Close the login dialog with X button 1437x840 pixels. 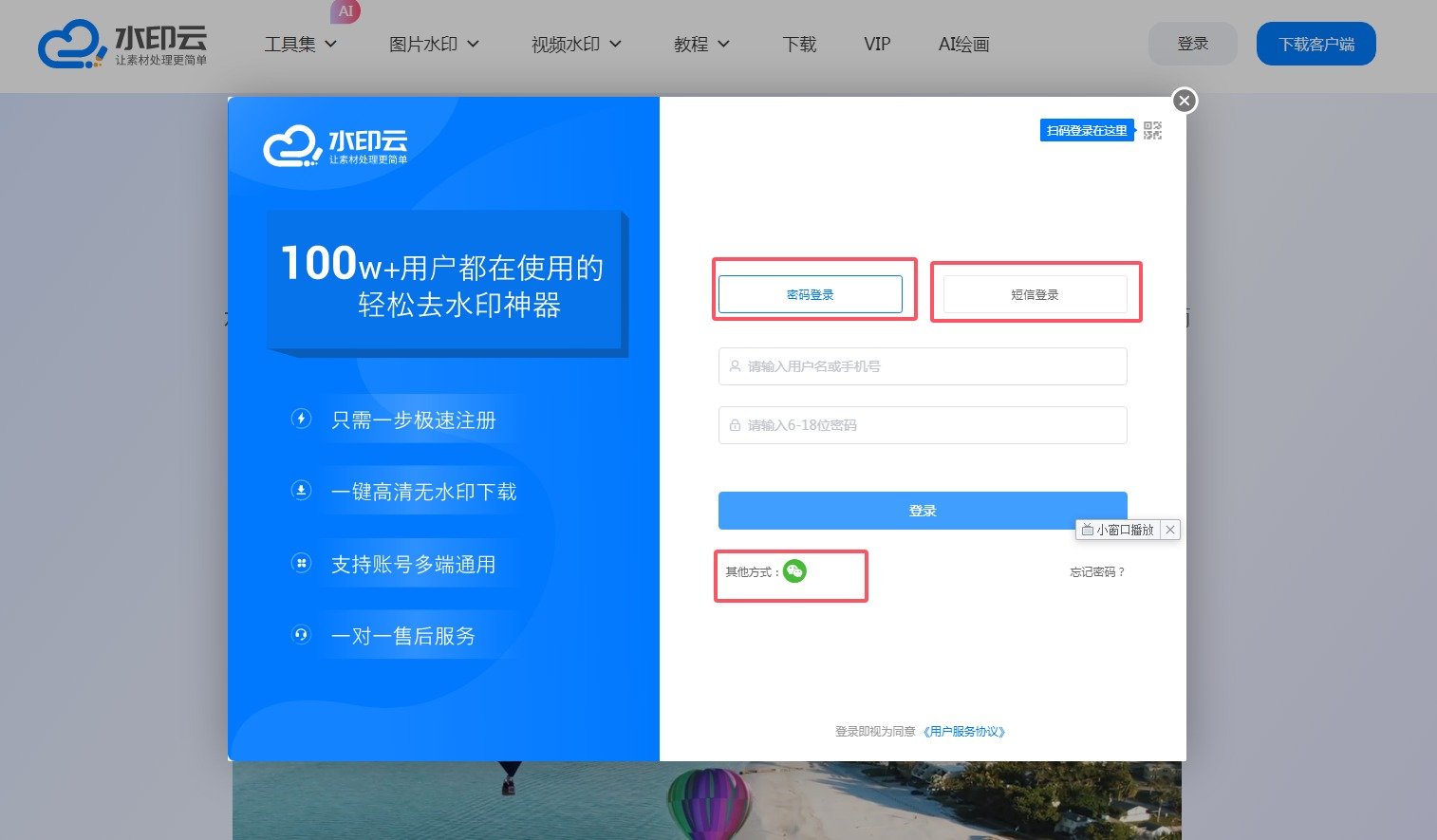click(1184, 101)
